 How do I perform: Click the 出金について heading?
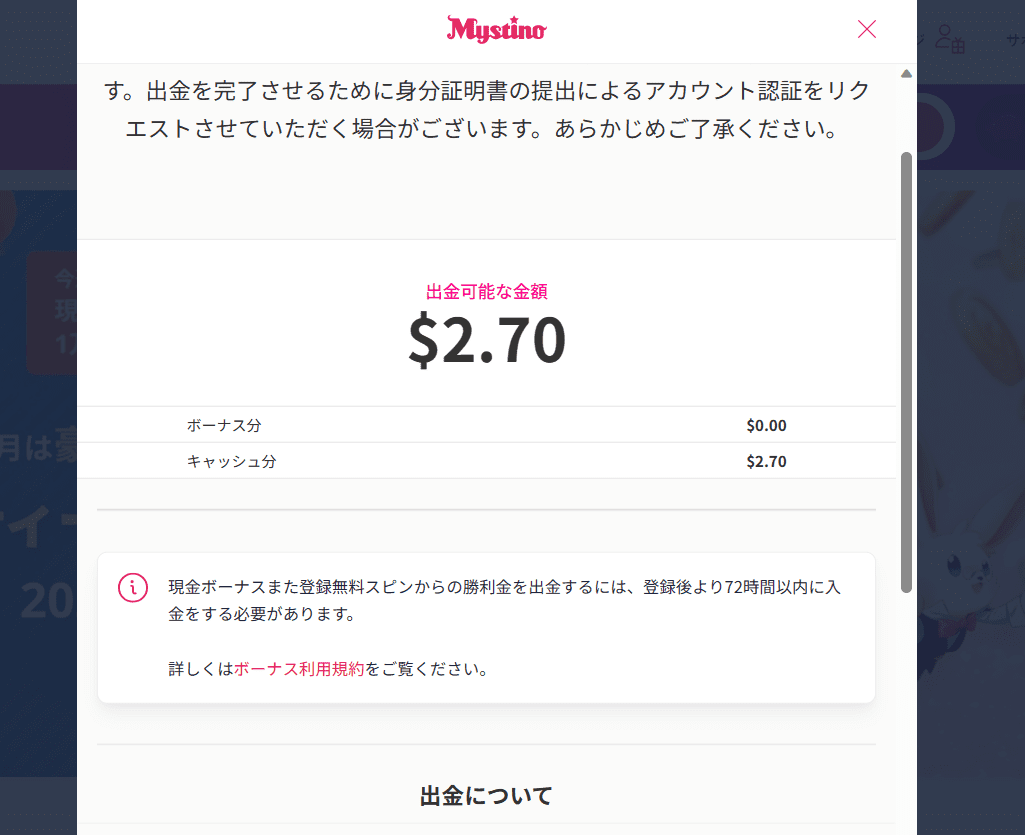click(x=486, y=796)
